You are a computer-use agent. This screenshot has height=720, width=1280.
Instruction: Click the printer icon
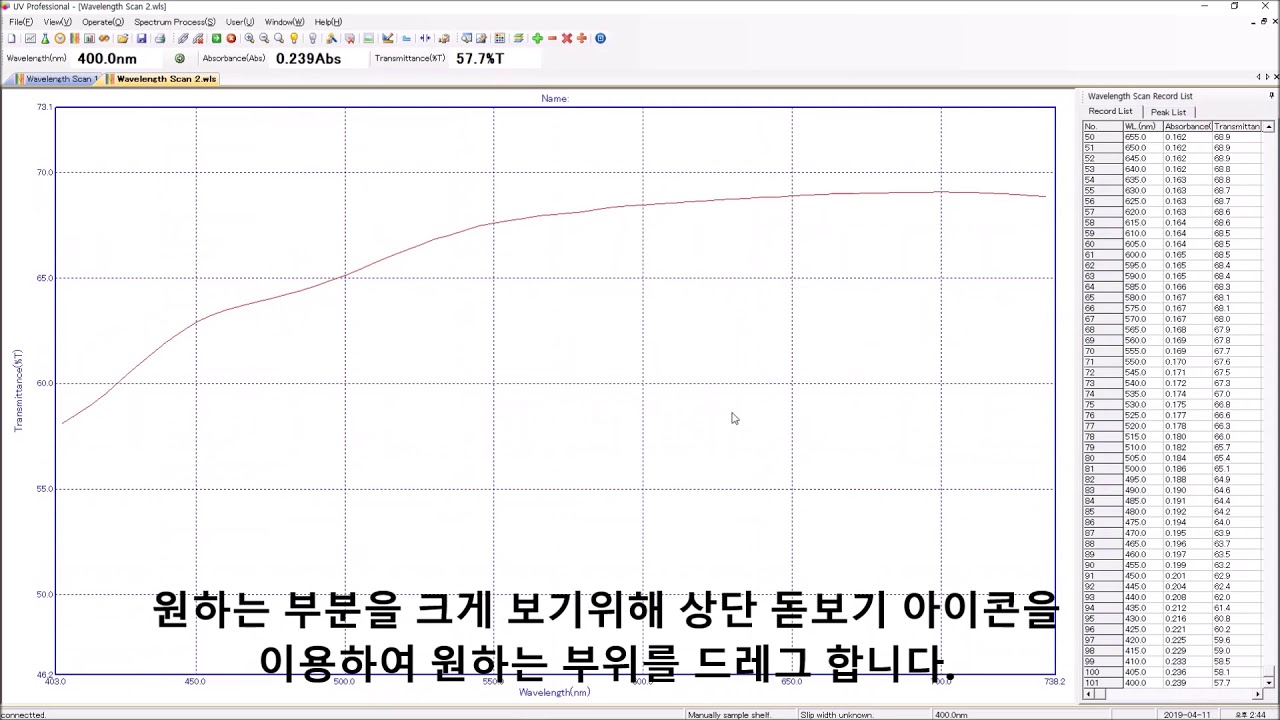point(159,38)
